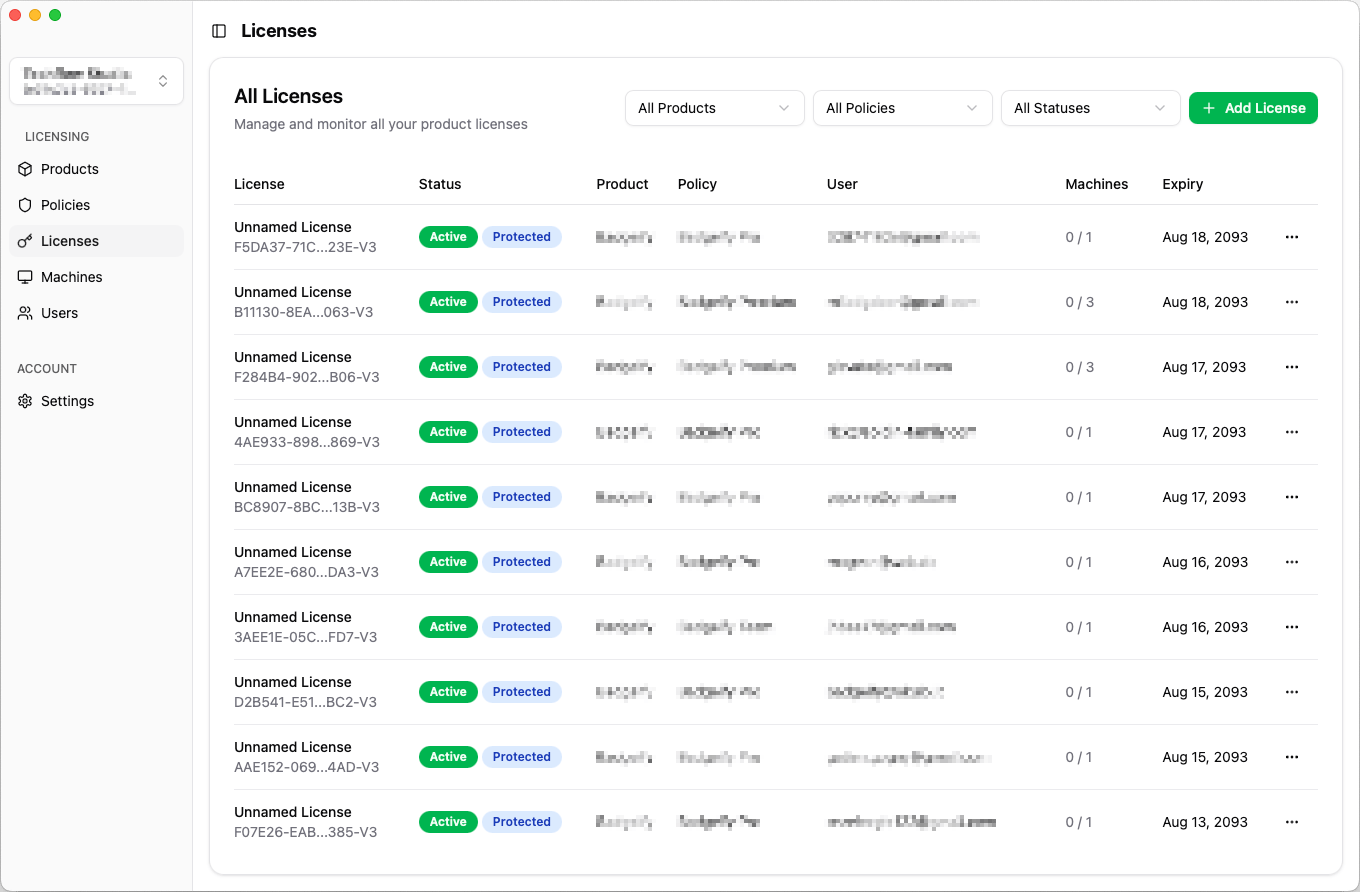This screenshot has width=1360, height=892.
Task: Go to Policies in the sidebar
Action: 97,205
